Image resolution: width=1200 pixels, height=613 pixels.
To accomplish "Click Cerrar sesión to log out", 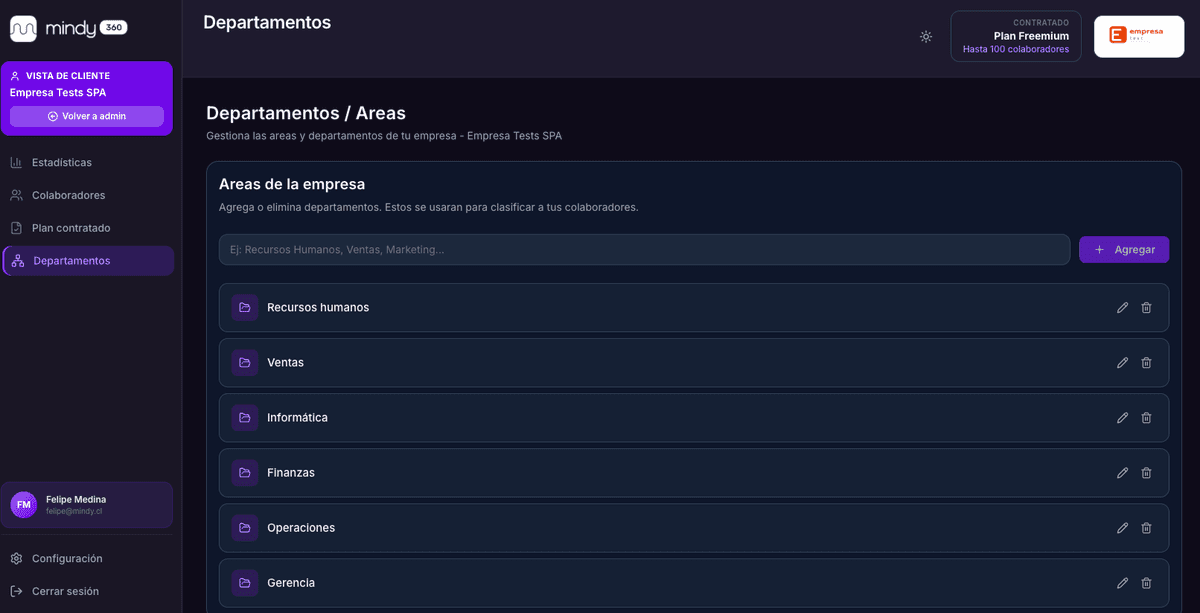I will (65, 591).
